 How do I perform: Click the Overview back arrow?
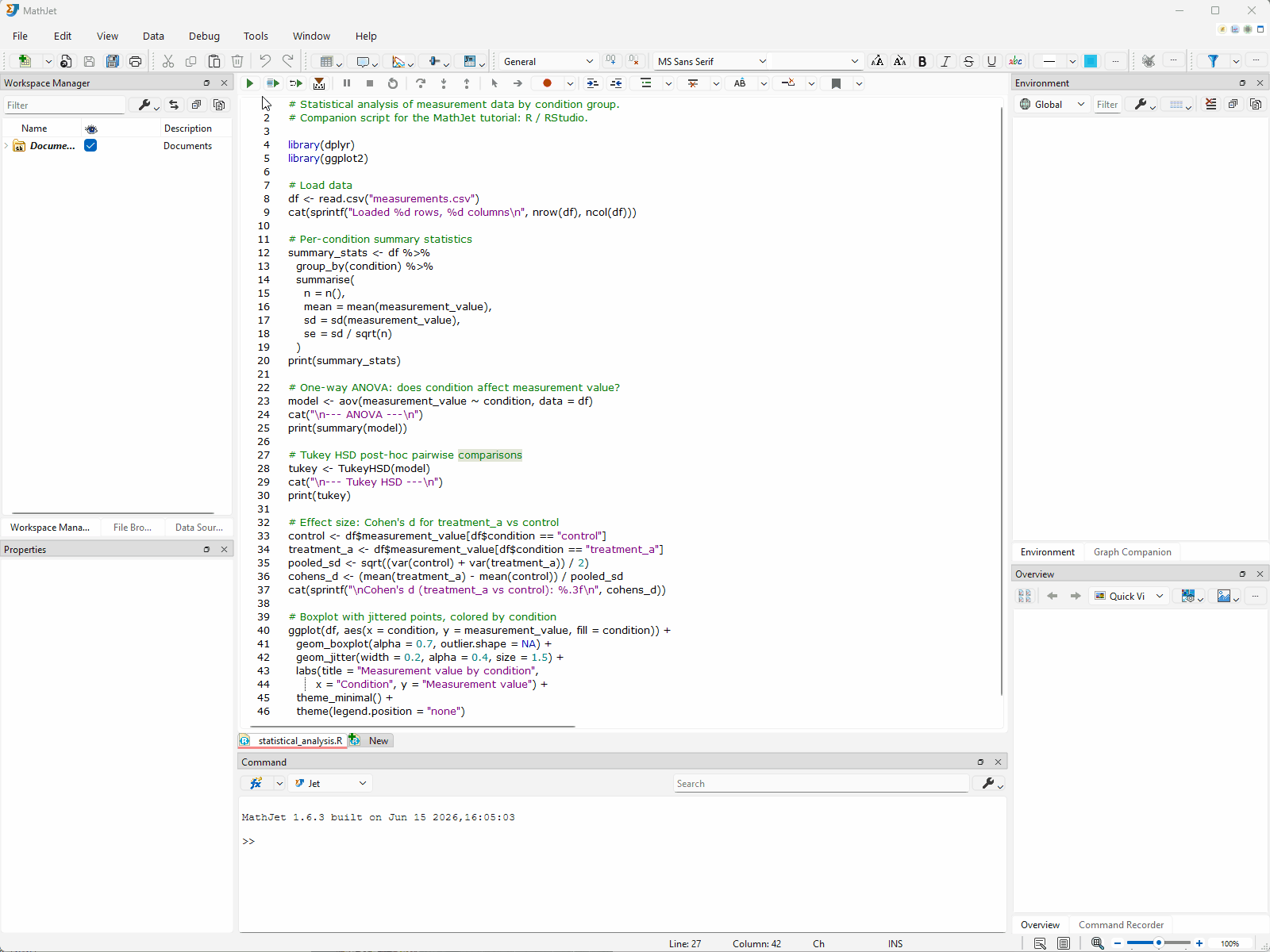(x=1053, y=596)
